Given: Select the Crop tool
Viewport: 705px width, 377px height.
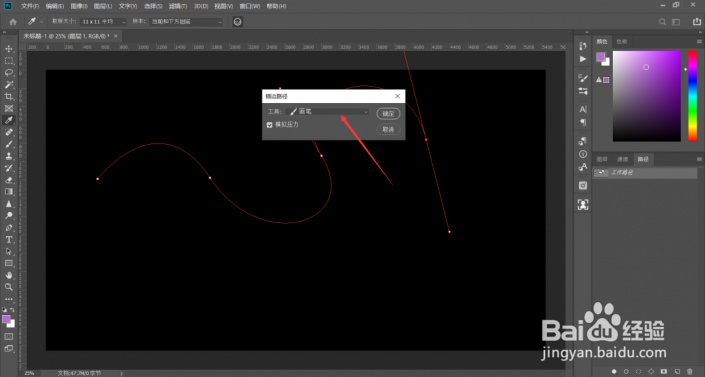Looking at the screenshot, I should pos(9,96).
